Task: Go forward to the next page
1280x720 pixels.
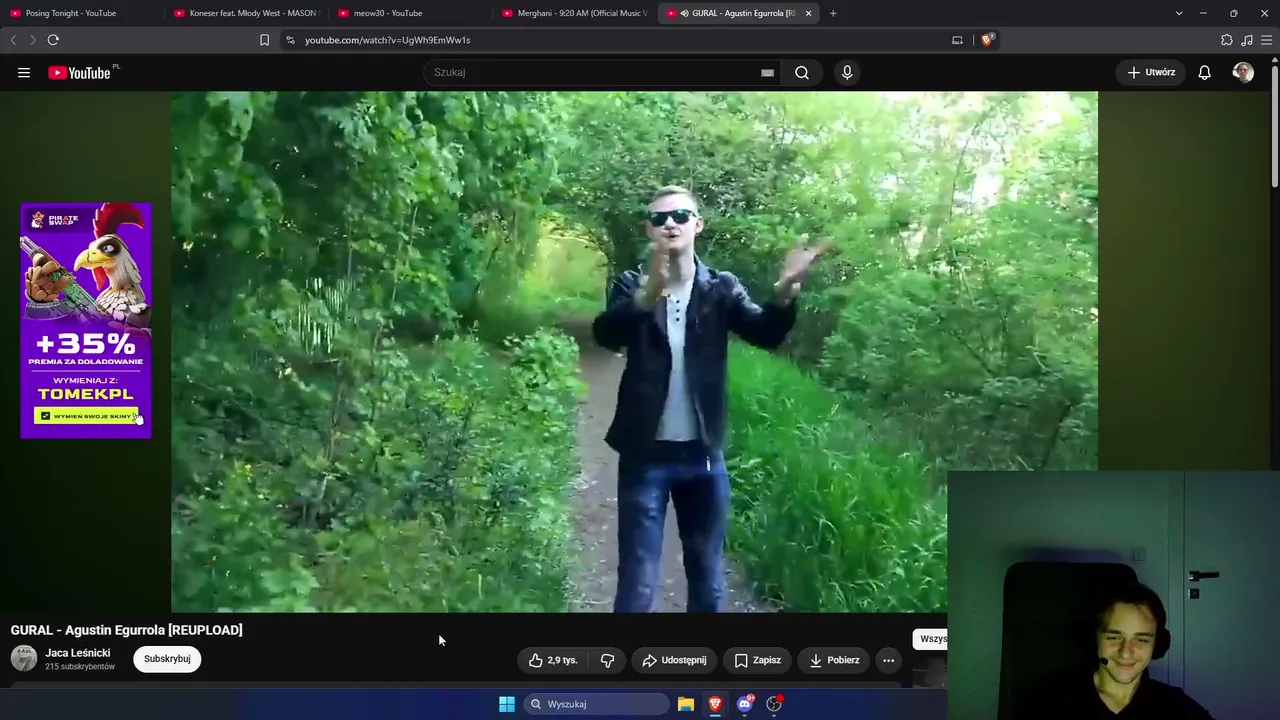Action: 32,40
